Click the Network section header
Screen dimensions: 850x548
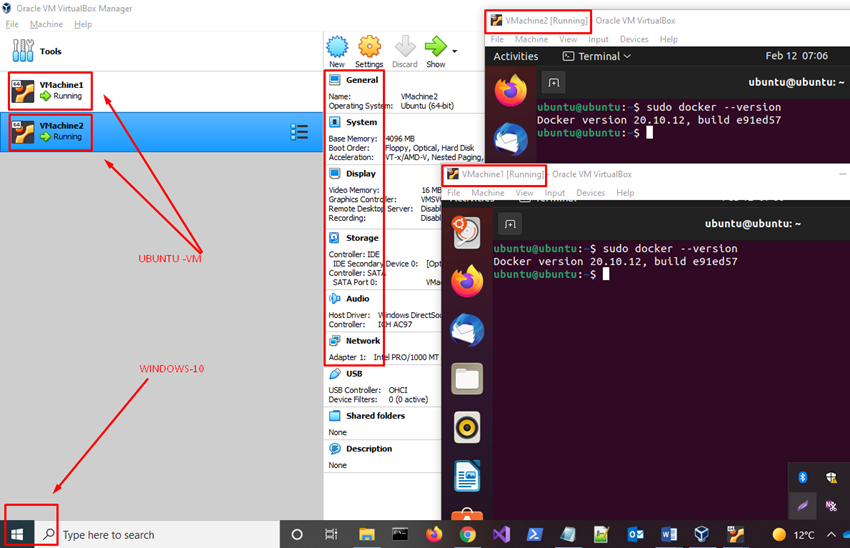[x=363, y=341]
